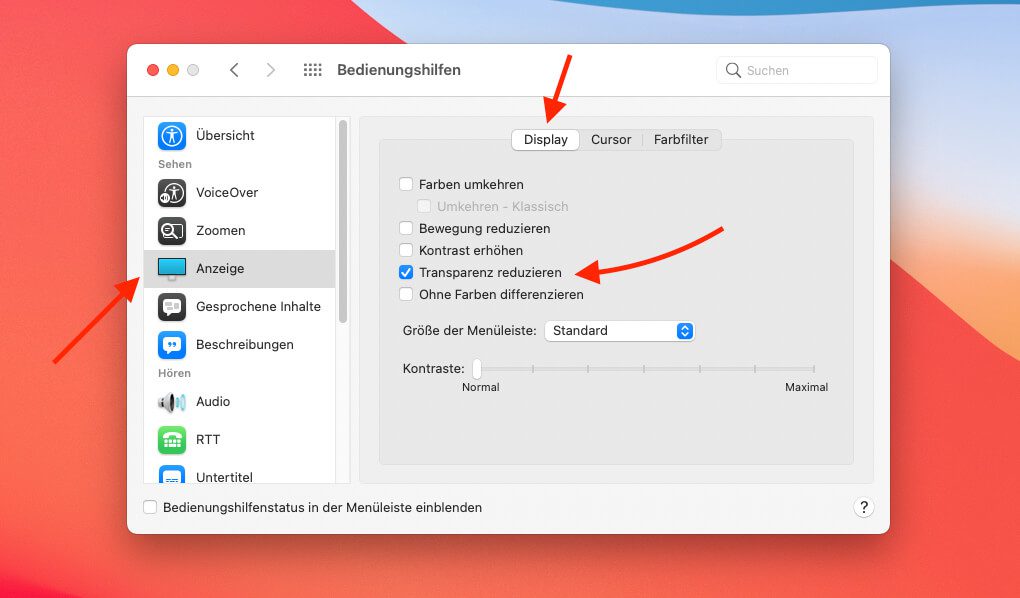
Task: Click the help question mark button
Action: [864, 507]
